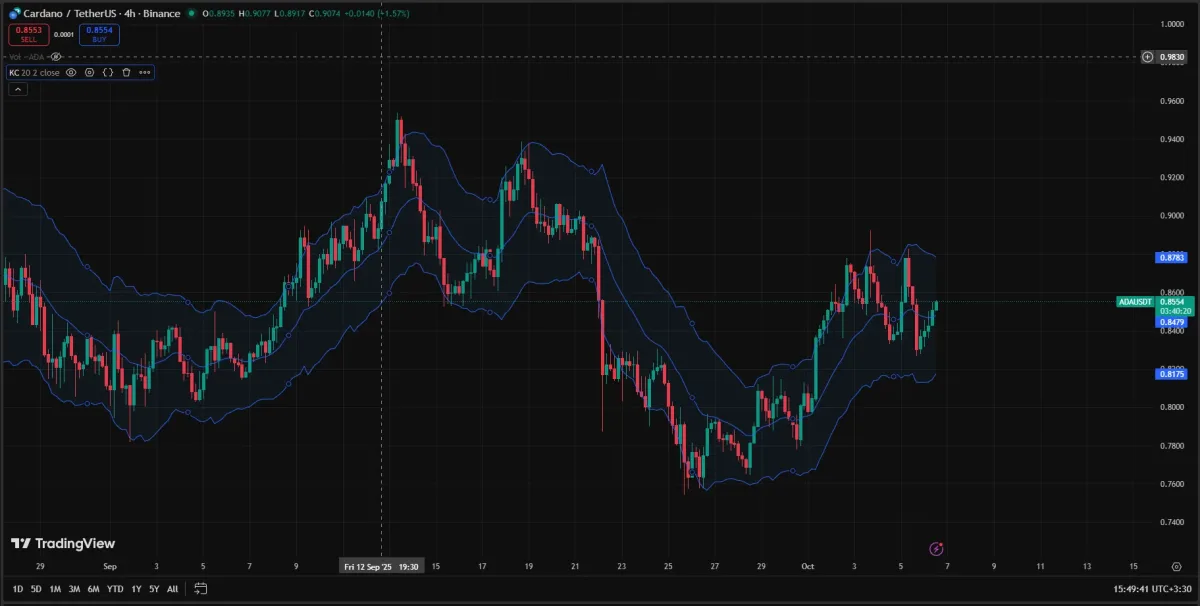Image resolution: width=1200 pixels, height=606 pixels.
Task: Click the BUY 0.8554 button
Action: click(99, 35)
